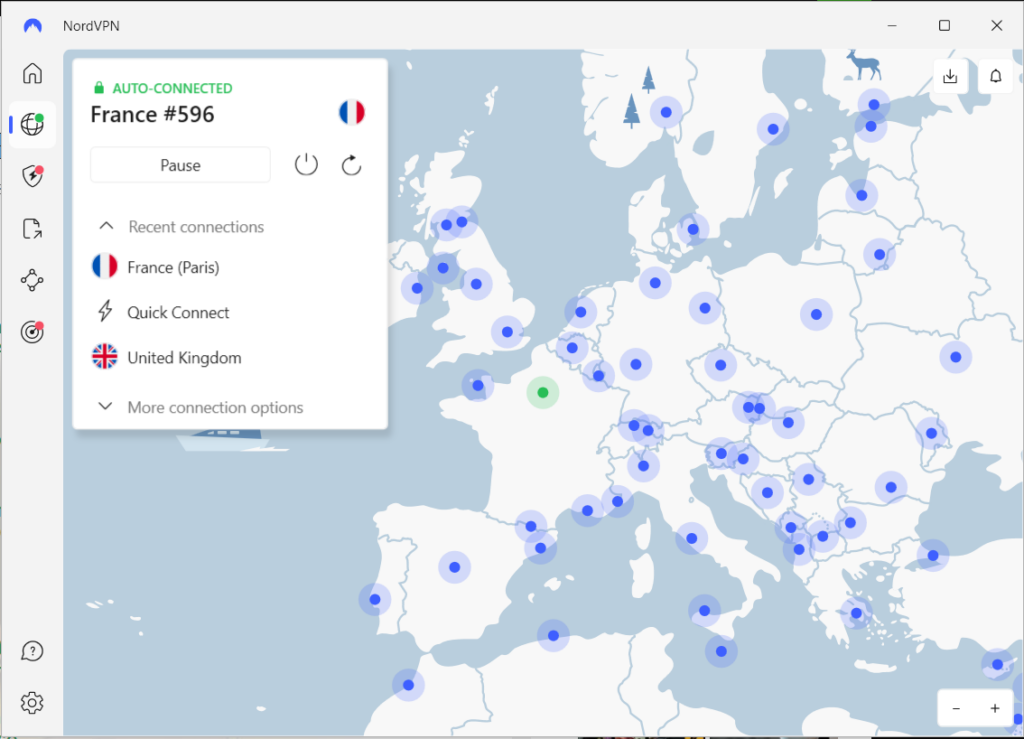Close the NordVPN window
This screenshot has width=1024, height=739.
997,25
